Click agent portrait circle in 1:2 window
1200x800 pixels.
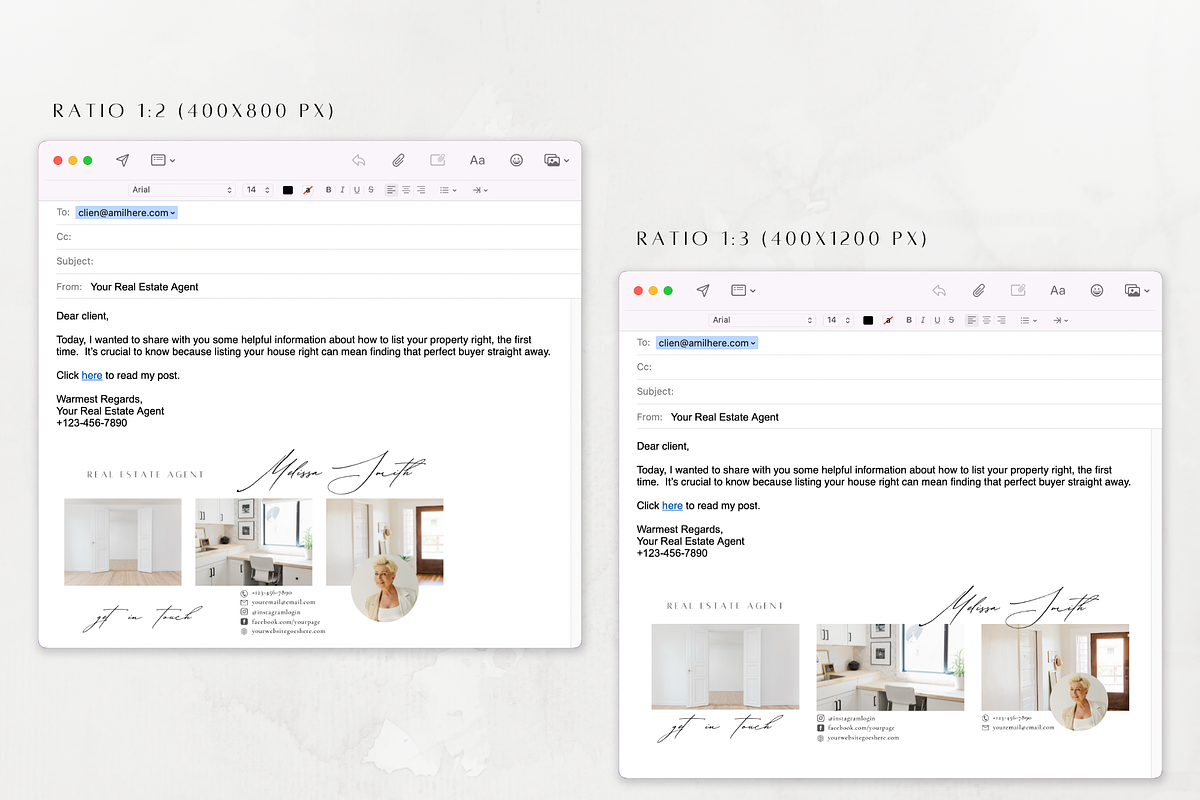click(x=385, y=589)
